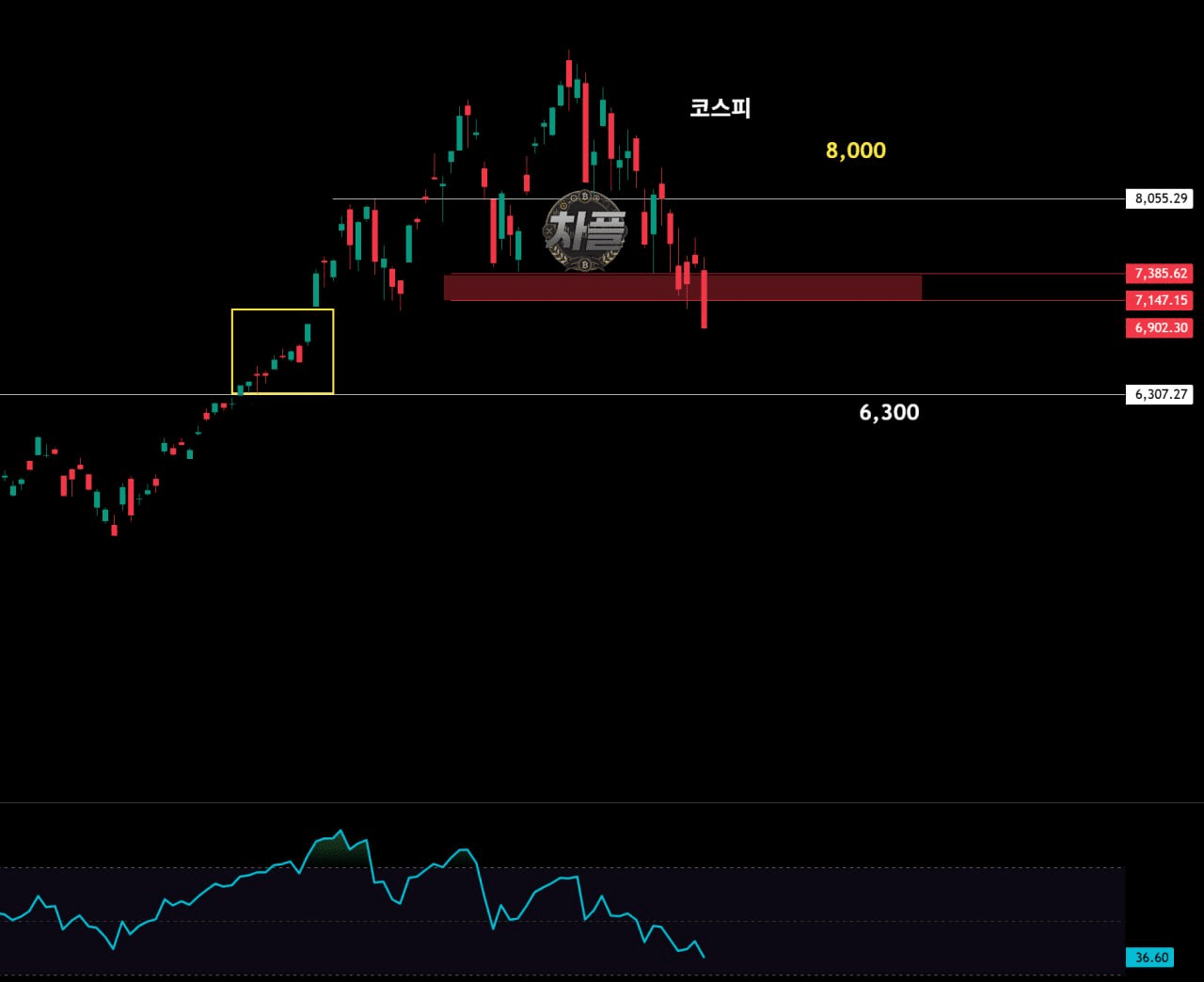Viewport: 1204px width, 982px height.
Task: Click the end of the cyan RSI line
Action: (x=704, y=957)
